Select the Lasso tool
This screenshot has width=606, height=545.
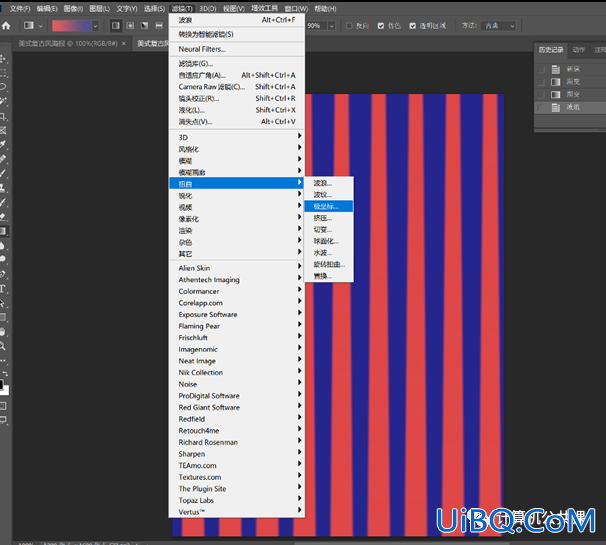point(3,87)
